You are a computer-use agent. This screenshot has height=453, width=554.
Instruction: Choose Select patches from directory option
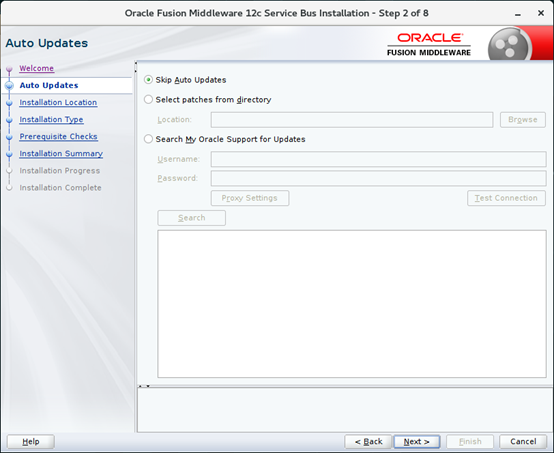point(148,100)
